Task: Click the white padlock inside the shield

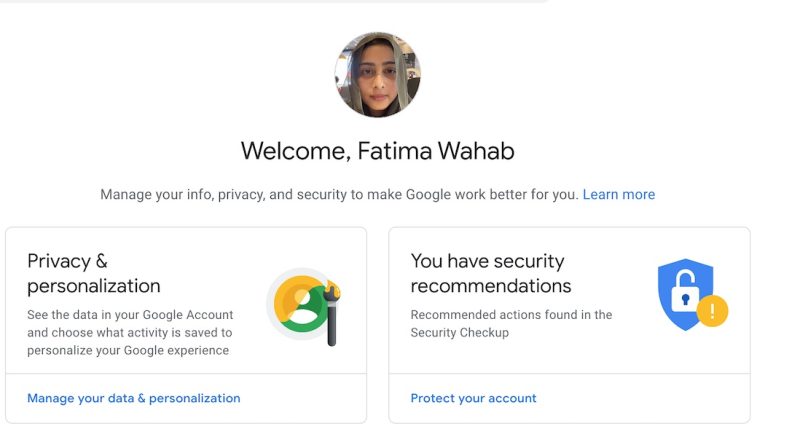Action: pyautogui.click(x=685, y=292)
